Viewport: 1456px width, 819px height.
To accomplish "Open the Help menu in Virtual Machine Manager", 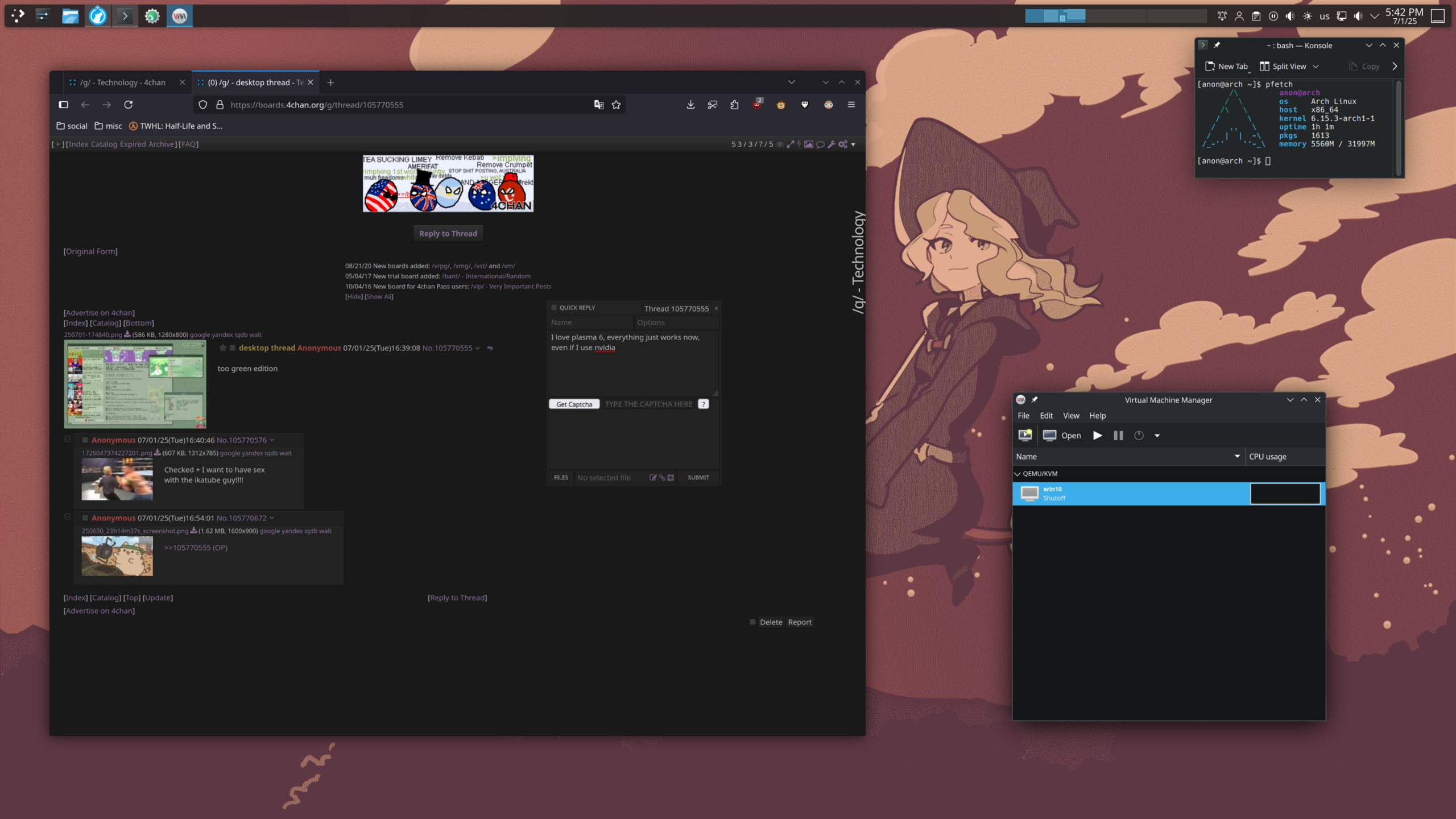I will click(1097, 416).
